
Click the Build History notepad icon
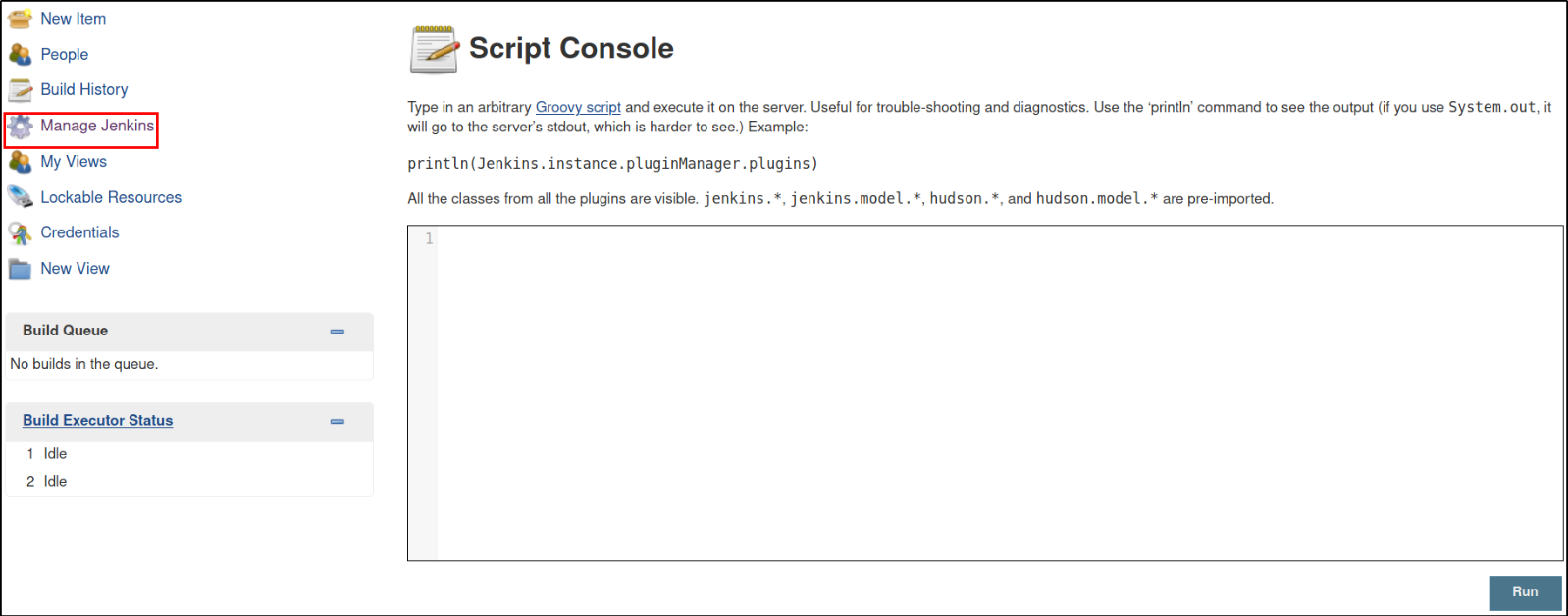pyautogui.click(x=20, y=90)
